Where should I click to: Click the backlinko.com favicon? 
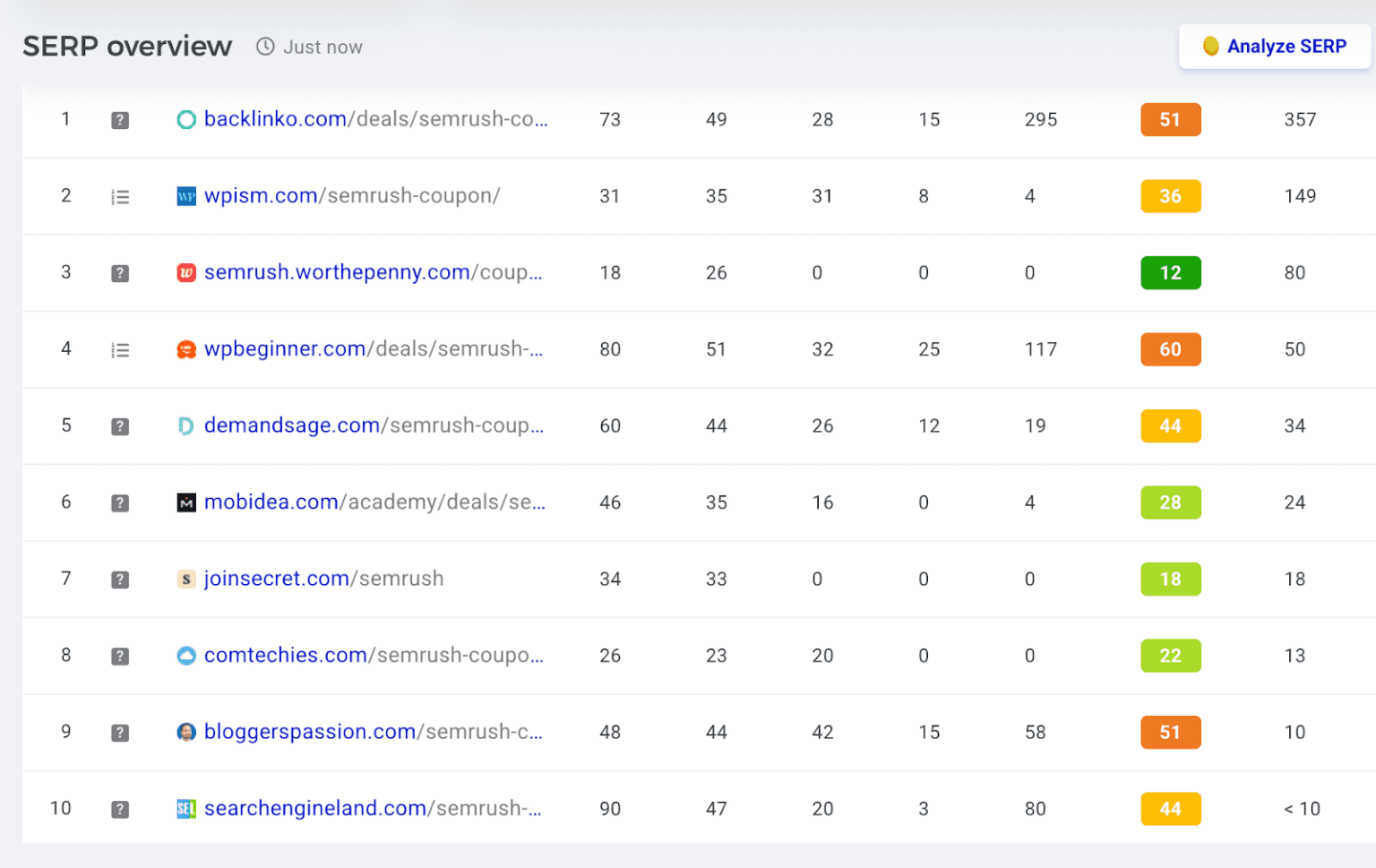click(x=186, y=120)
